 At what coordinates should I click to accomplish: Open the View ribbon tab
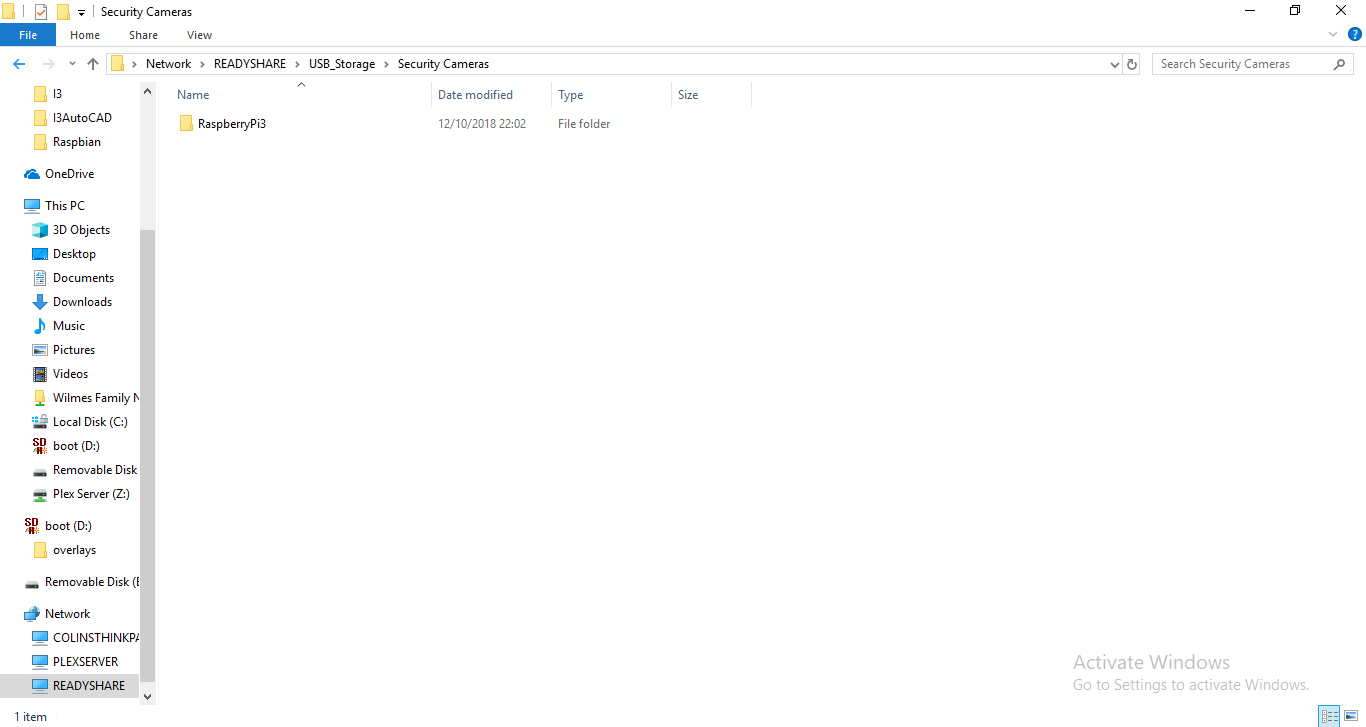tap(198, 34)
